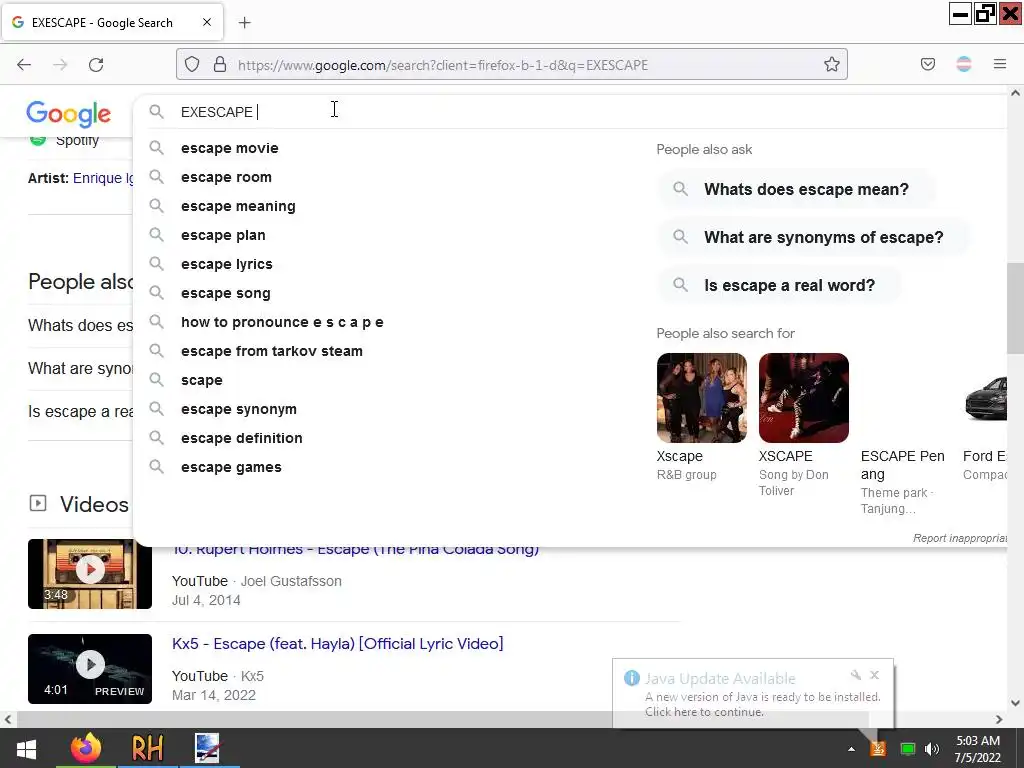This screenshot has height=768, width=1024.
Task: Click the browser back arrow
Action: (x=24, y=65)
